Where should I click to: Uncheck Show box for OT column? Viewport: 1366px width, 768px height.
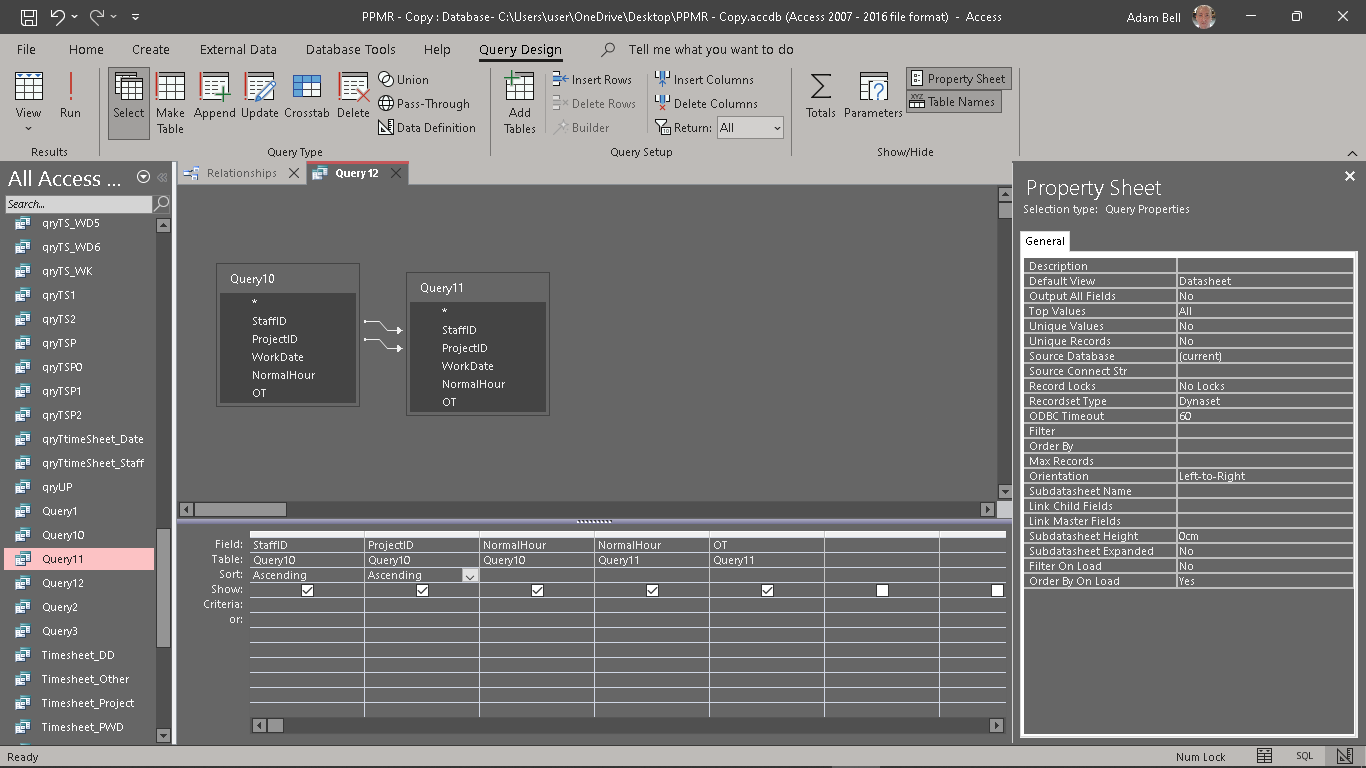pyautogui.click(x=767, y=591)
